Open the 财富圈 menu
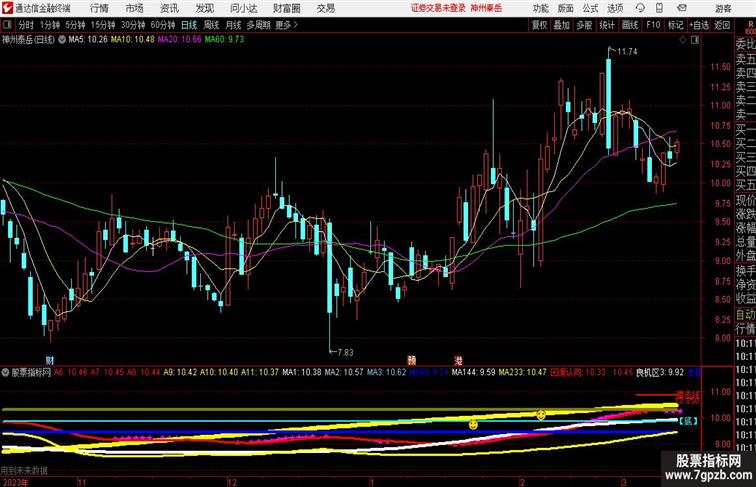Screen dimensions: 756x487 click(286, 8)
